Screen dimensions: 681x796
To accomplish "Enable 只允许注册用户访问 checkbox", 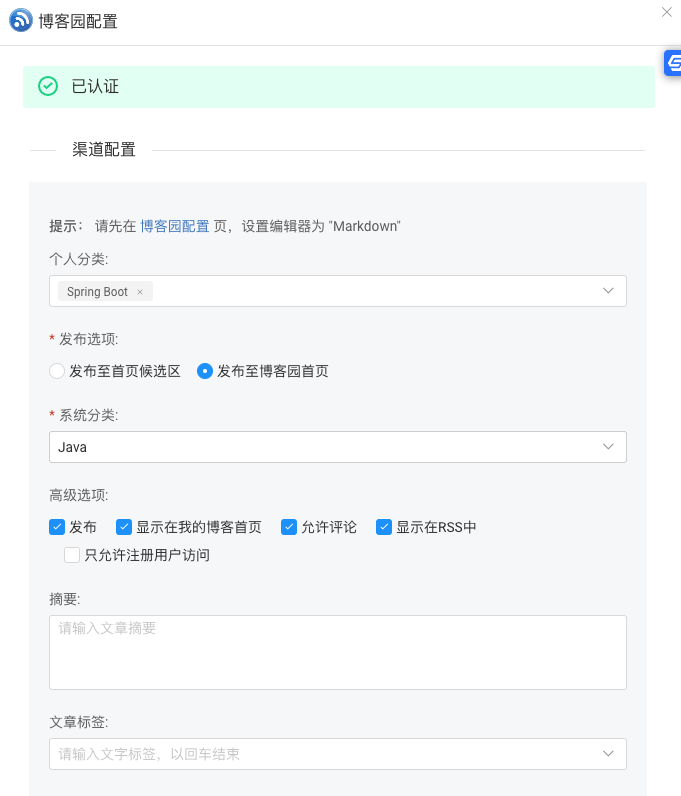I will (x=72, y=555).
